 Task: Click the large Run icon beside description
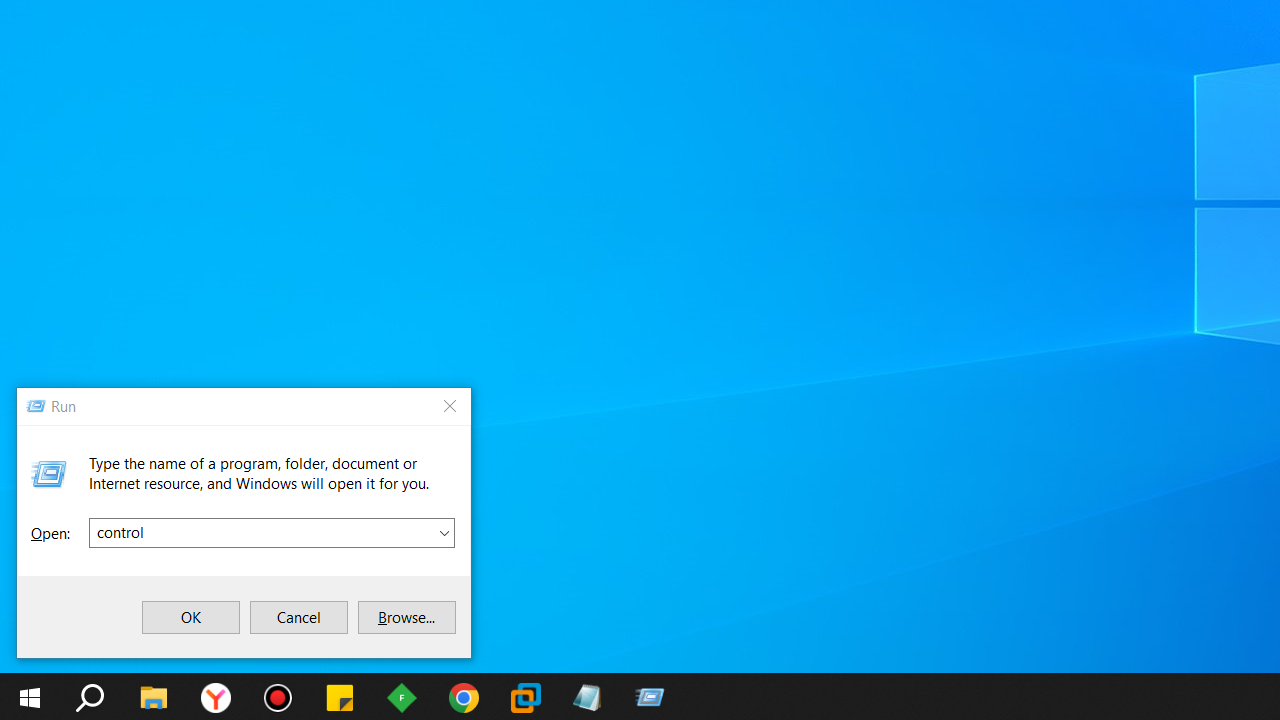(x=49, y=473)
